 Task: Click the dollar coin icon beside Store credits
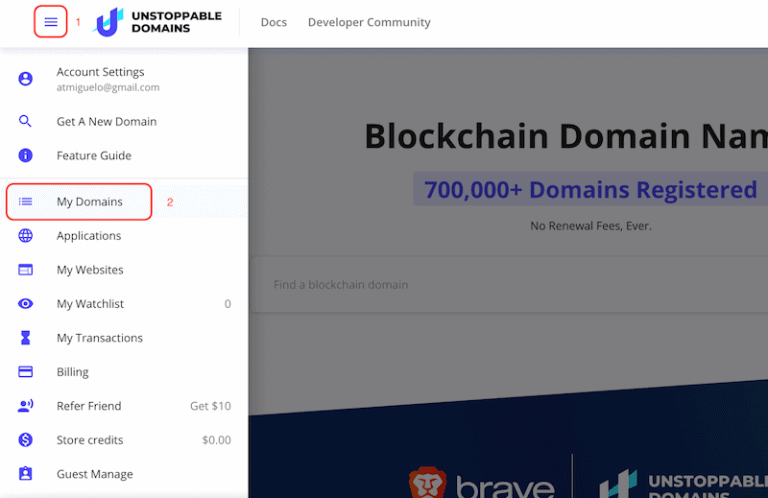tap(25, 440)
